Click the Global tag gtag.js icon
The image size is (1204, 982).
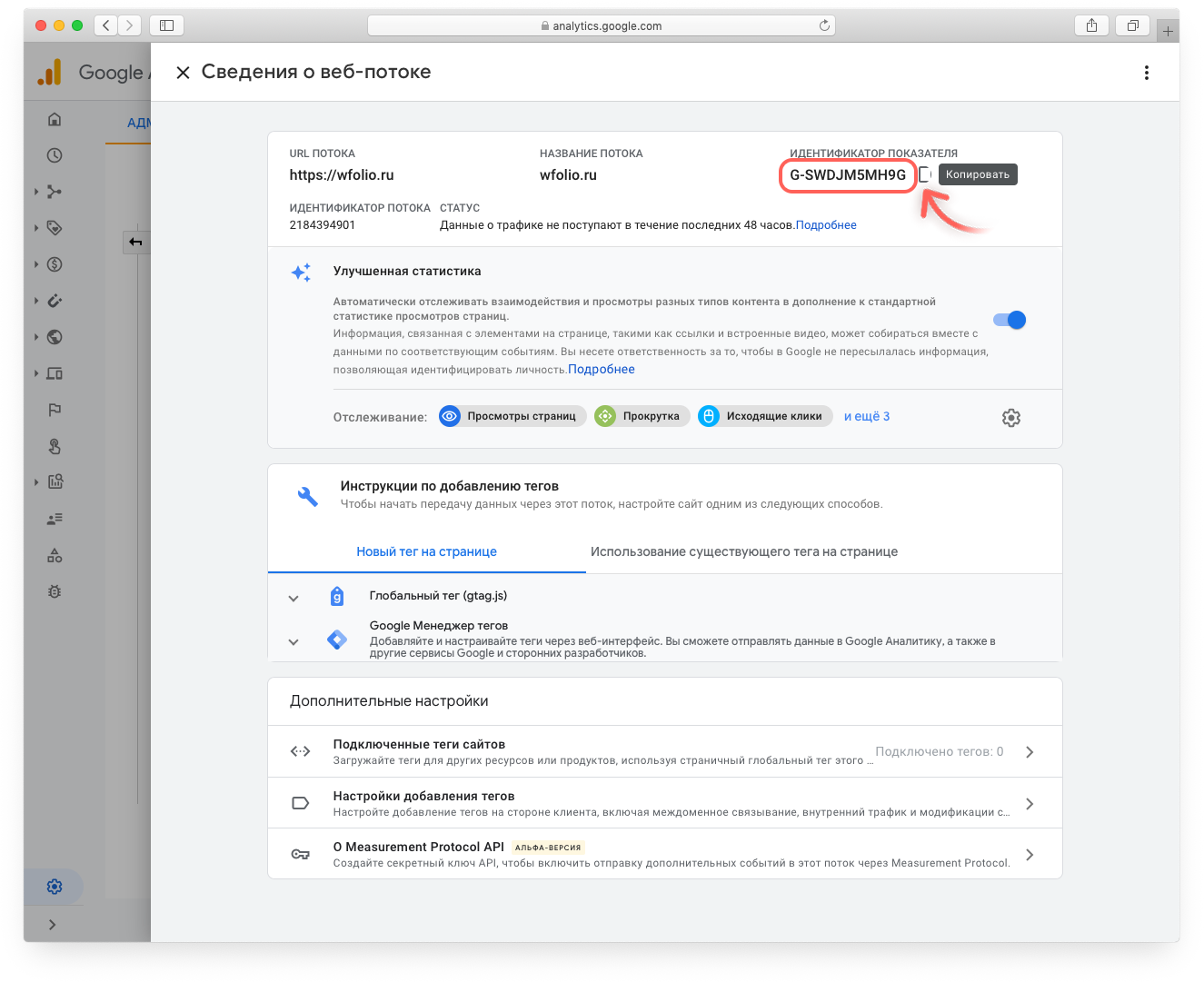click(337, 597)
